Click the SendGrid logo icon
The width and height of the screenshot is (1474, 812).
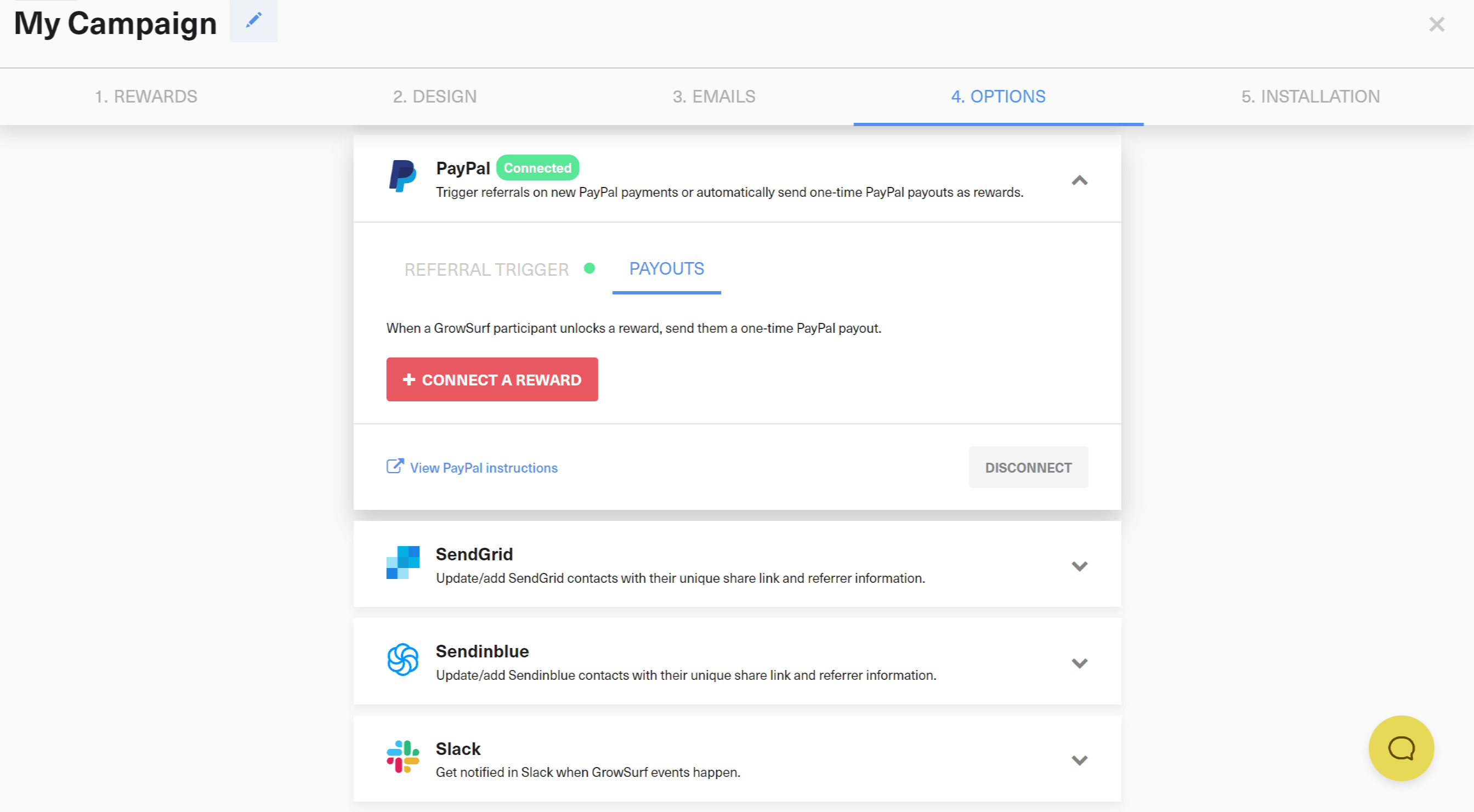[402, 564]
